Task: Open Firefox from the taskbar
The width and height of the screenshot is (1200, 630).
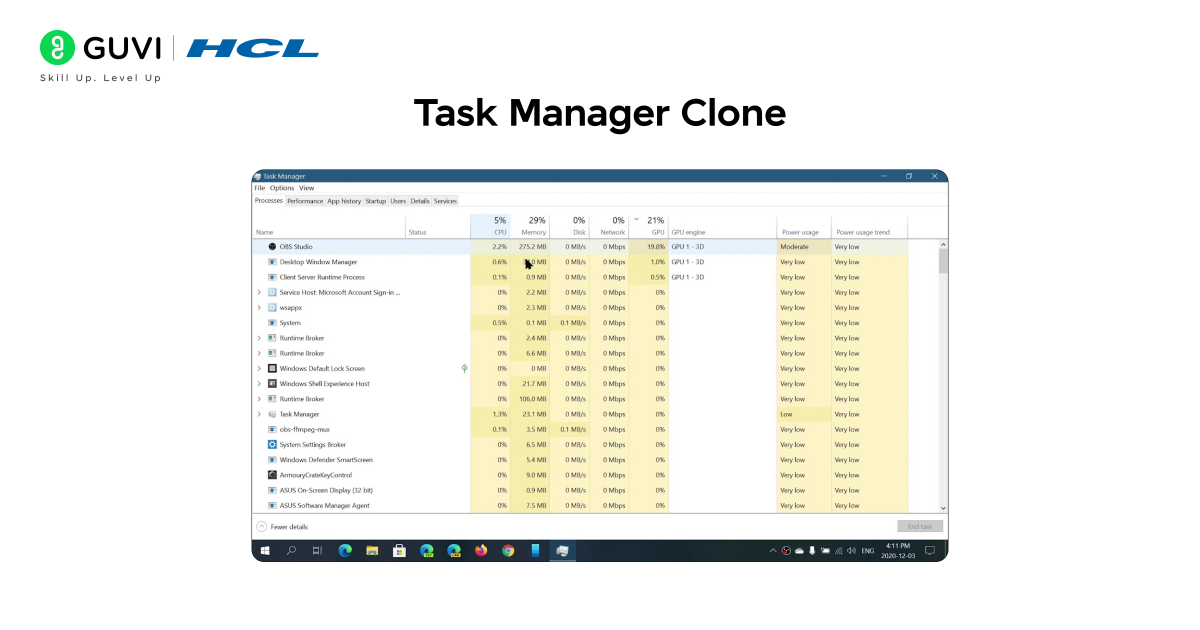Action: point(481,551)
